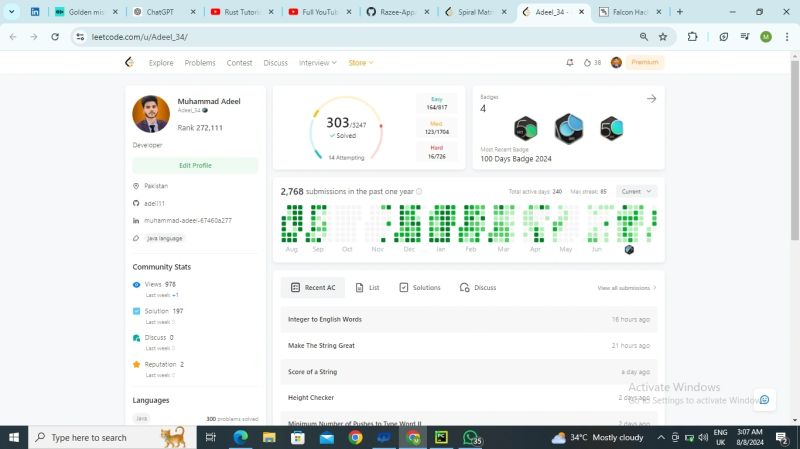Open the Contest page
Screen dimensions: 800x449
(239, 63)
